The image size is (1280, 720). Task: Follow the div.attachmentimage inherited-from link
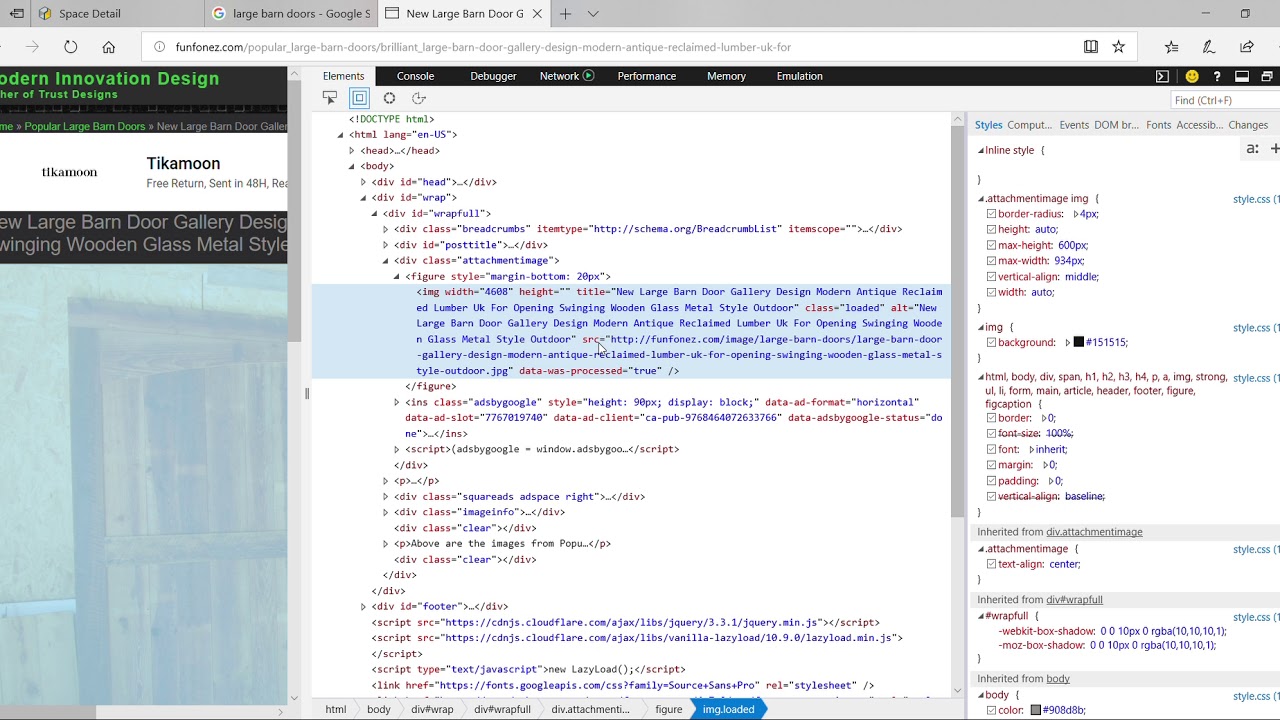tap(1094, 532)
